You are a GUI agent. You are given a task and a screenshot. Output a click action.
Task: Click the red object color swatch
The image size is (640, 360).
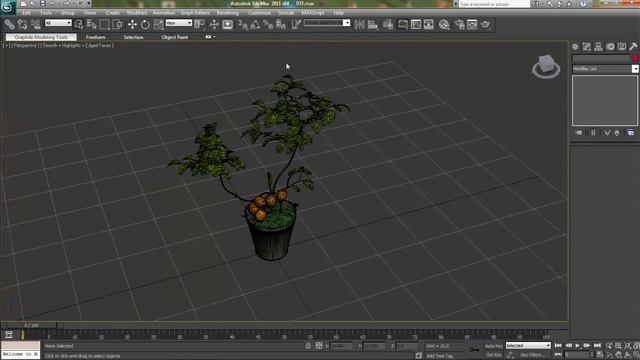[x=635, y=58]
